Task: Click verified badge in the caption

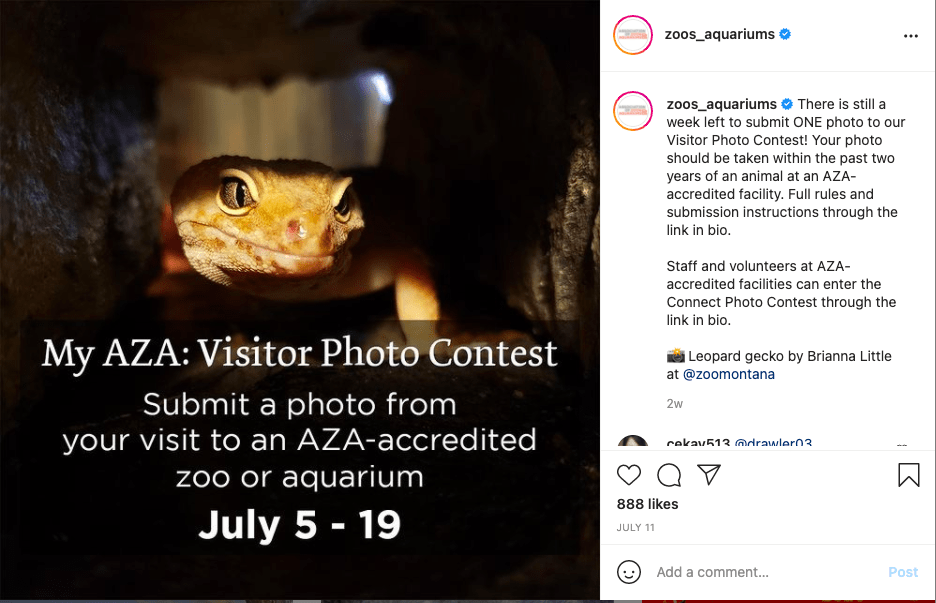Action: [x=787, y=104]
